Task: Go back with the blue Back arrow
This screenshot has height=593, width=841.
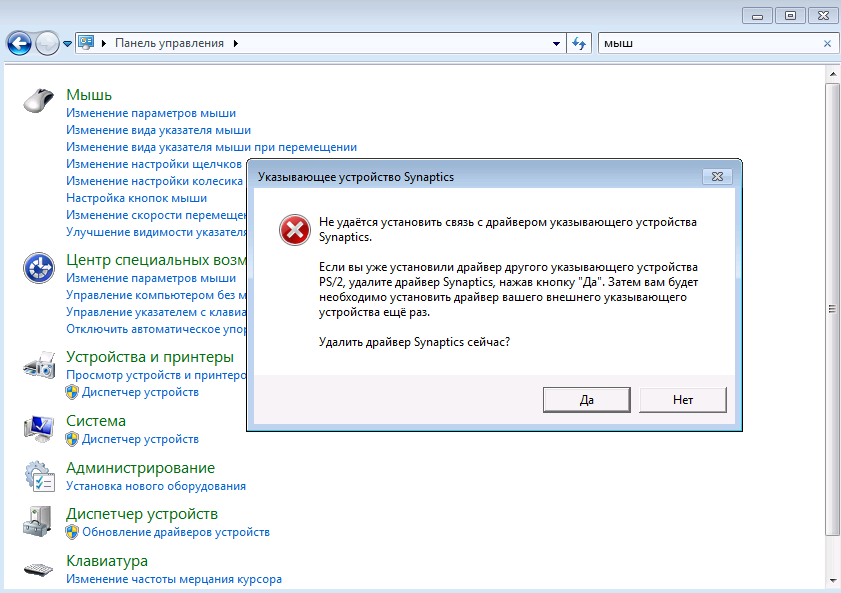Action: (19, 43)
